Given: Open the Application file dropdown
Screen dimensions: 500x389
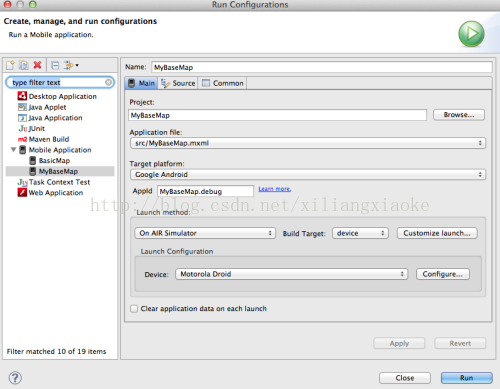Looking at the screenshot, I should pyautogui.click(x=308, y=143).
